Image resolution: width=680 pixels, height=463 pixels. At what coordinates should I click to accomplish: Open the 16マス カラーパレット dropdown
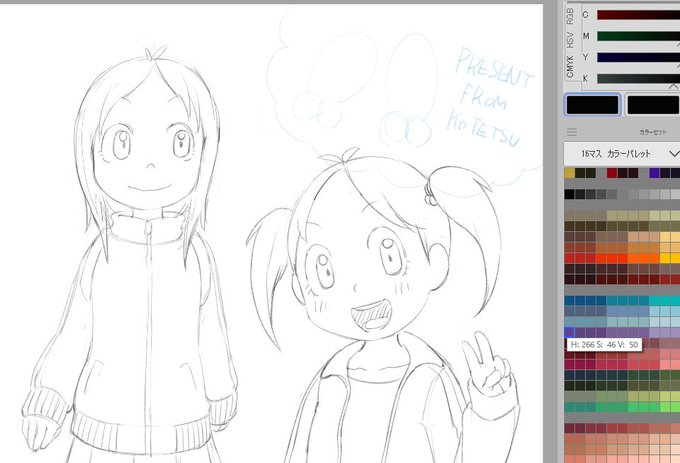click(x=622, y=153)
